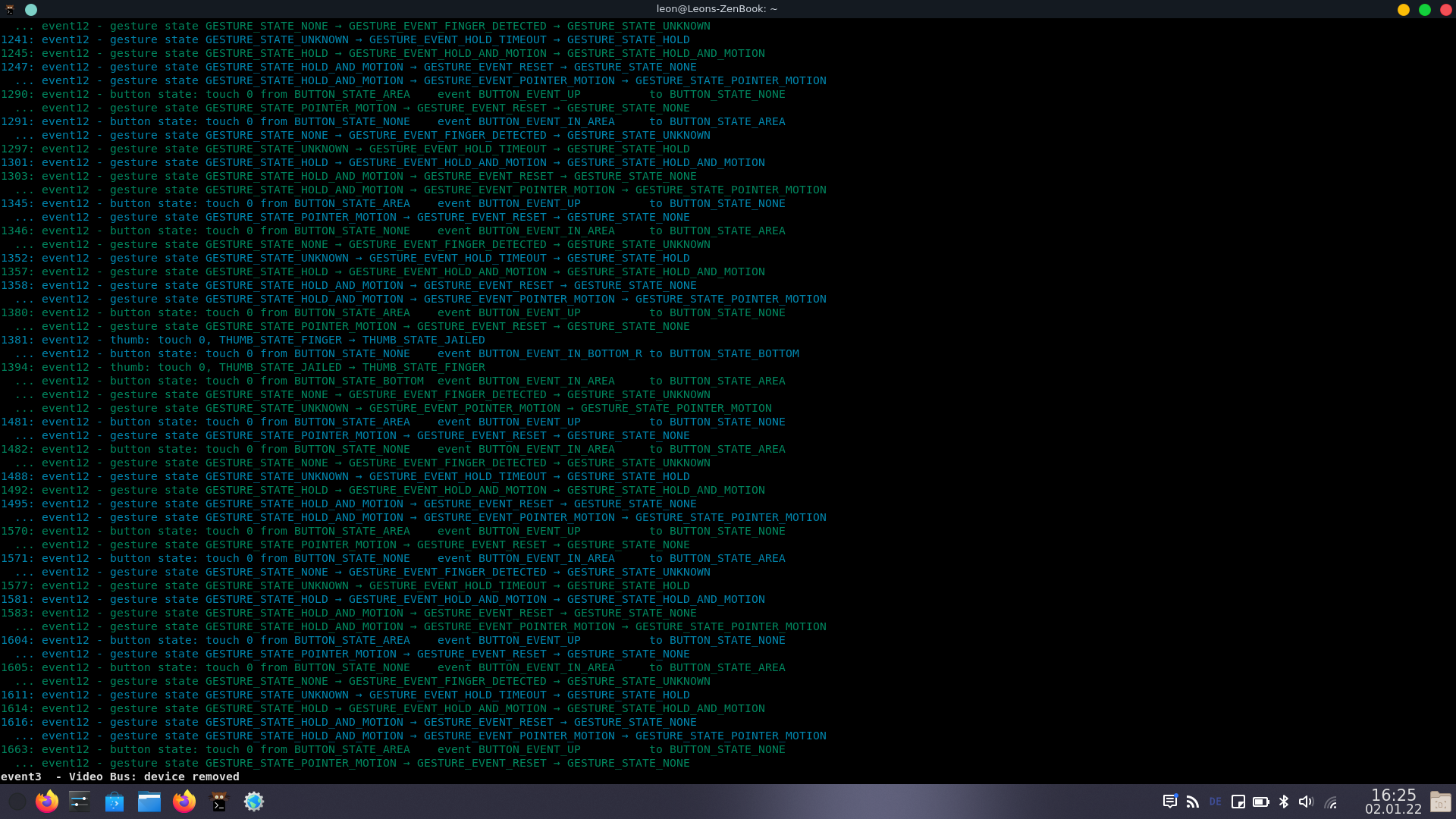Launch the web browser with the gear icon
This screenshot has width=1456, height=819.
coord(254,802)
